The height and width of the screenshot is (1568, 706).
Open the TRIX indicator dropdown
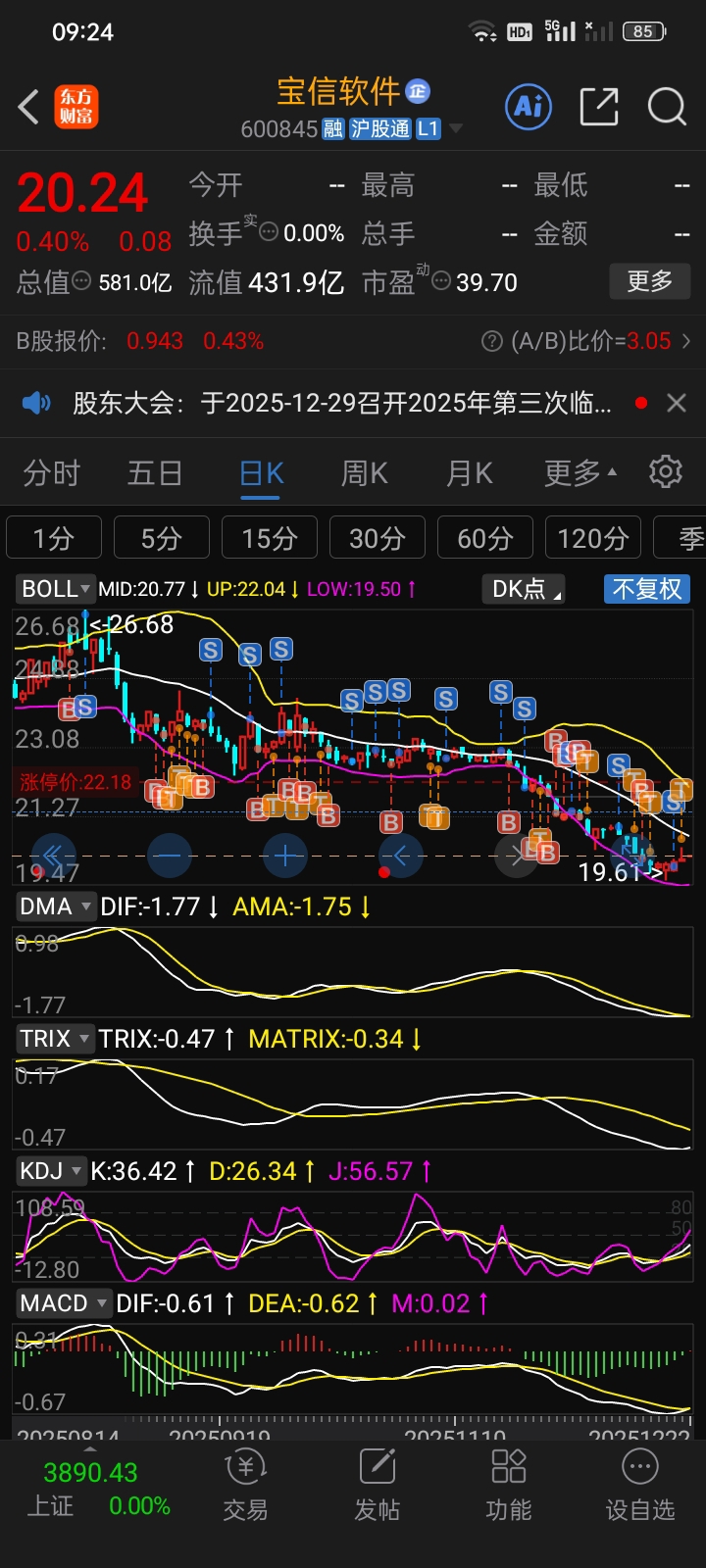56,1039
